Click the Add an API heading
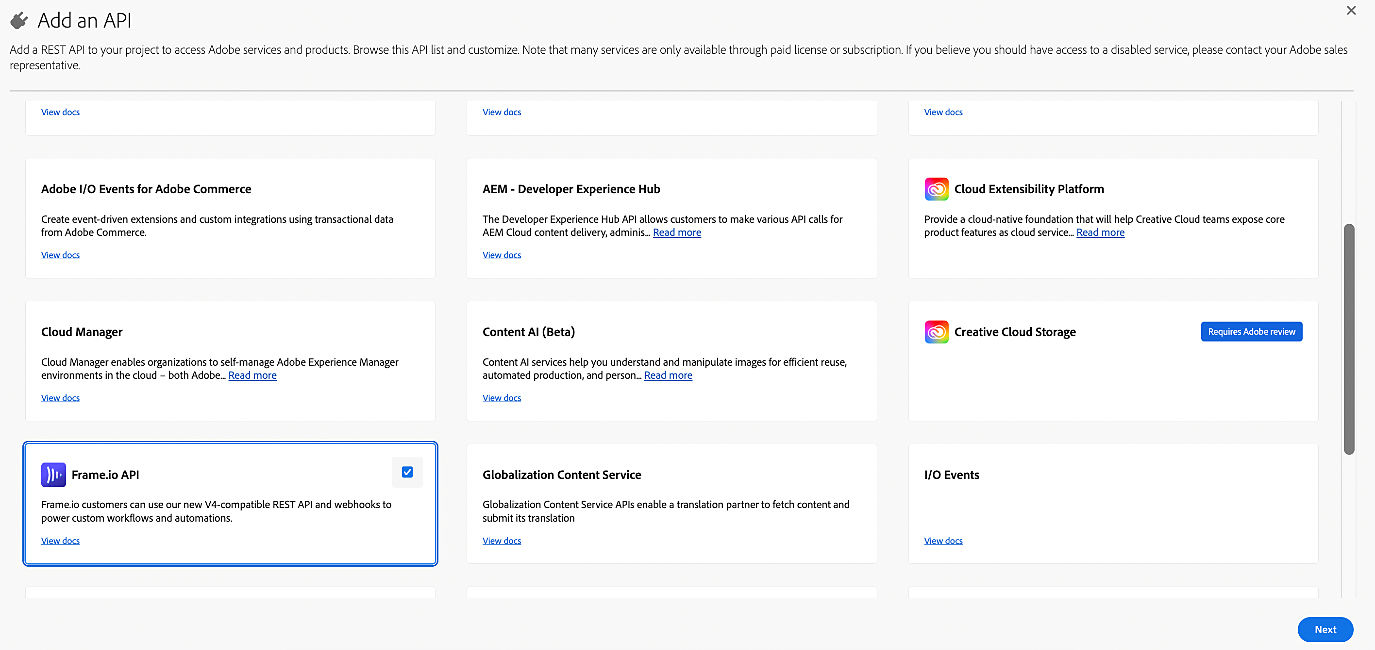The height and width of the screenshot is (650, 1375). pyautogui.click(x=84, y=20)
